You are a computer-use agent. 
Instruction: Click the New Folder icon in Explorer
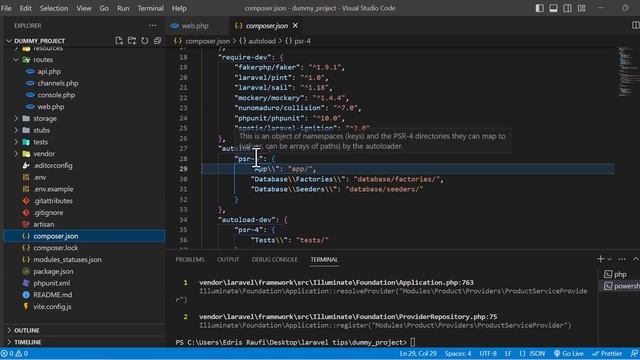[132, 41]
